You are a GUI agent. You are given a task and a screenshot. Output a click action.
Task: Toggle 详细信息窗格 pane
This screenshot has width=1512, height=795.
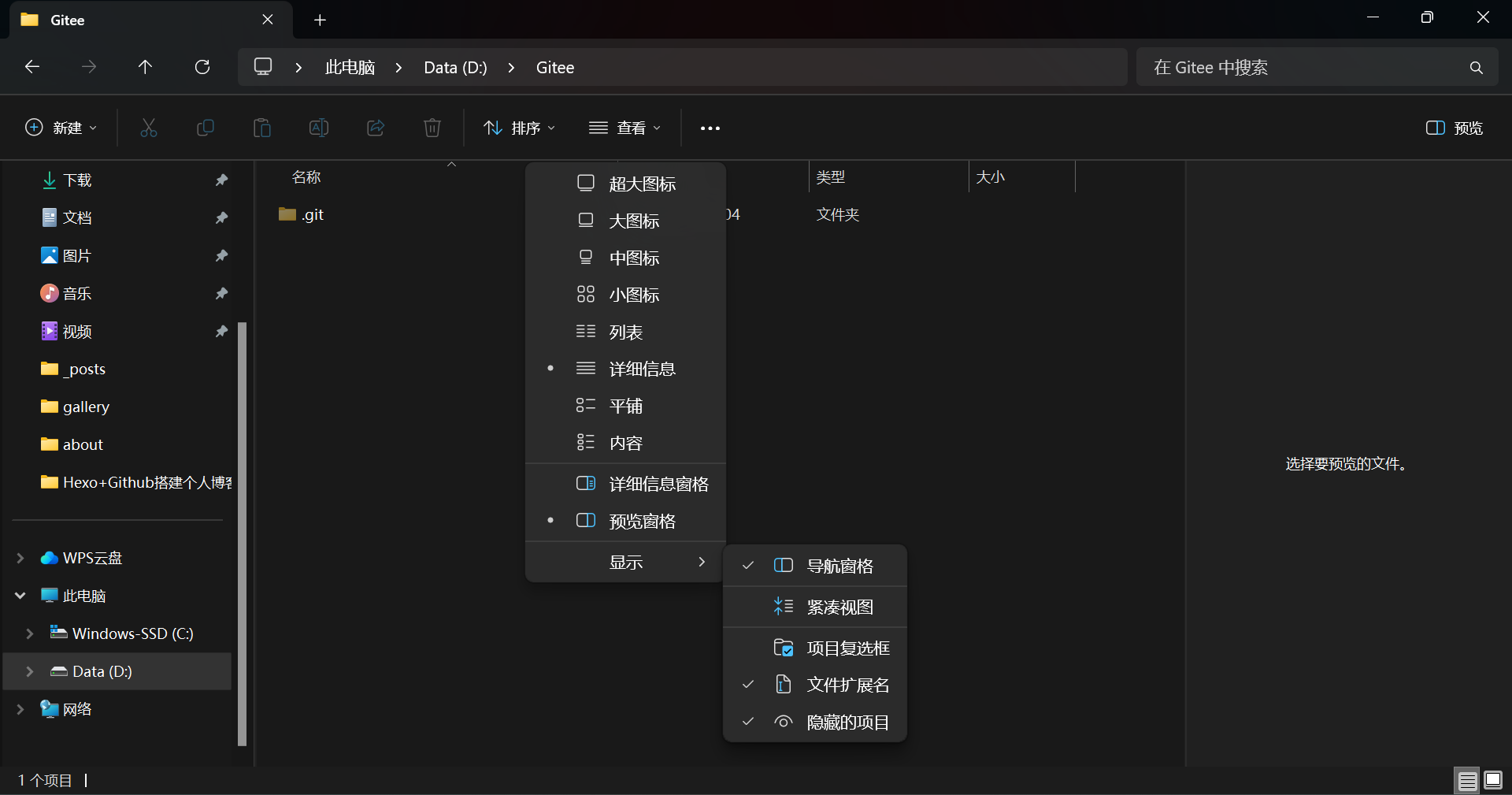pyautogui.click(x=625, y=484)
